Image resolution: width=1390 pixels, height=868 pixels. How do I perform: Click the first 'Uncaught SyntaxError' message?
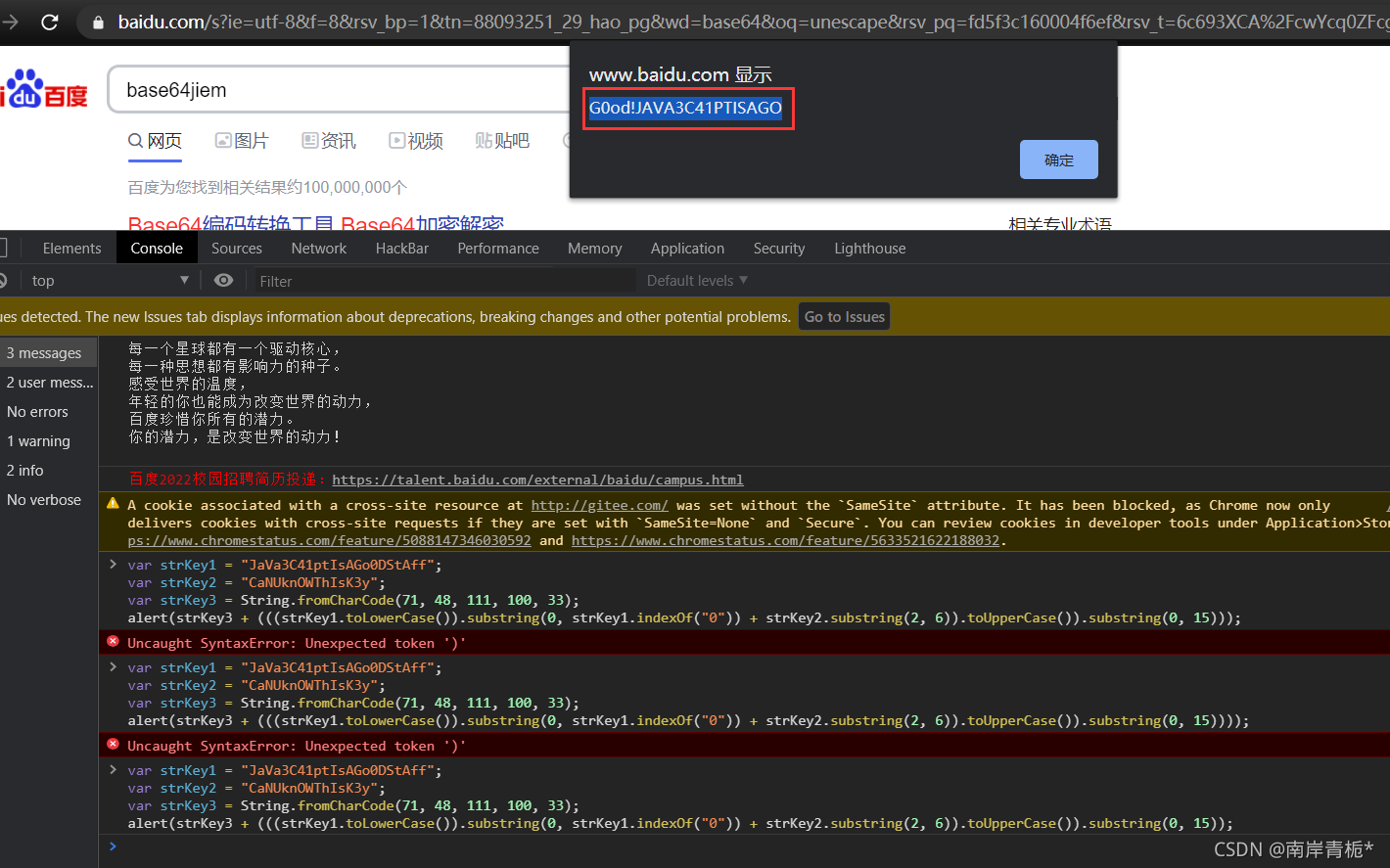coord(296,643)
